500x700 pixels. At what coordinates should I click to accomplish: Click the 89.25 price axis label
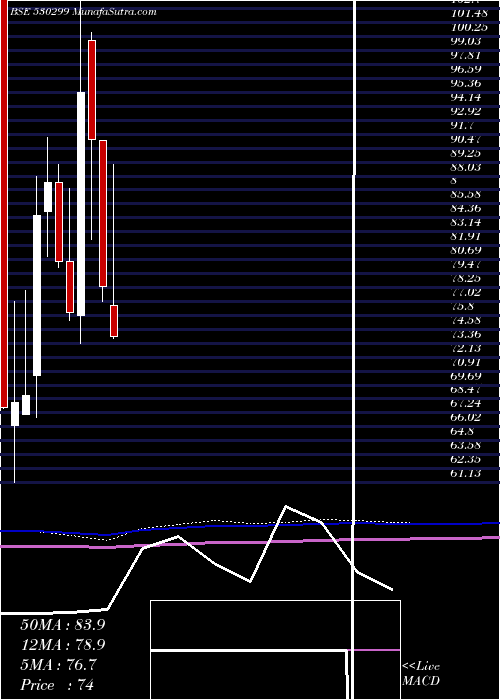coord(466,153)
